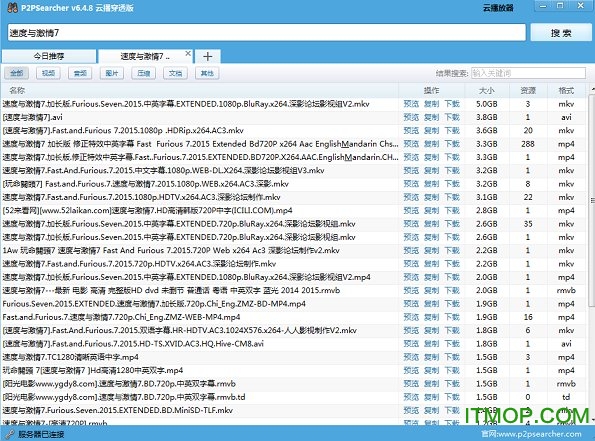Viewport: 595px width, 441px height.
Task: Filter results by 文档
Action: tap(175, 73)
